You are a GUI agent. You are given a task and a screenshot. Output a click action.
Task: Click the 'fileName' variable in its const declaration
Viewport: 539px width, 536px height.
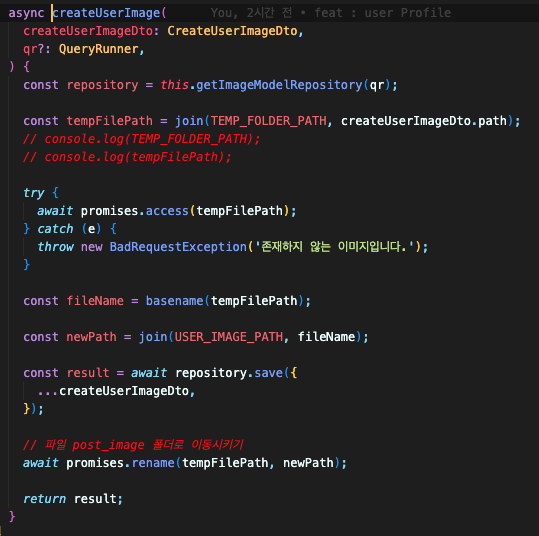point(95,301)
